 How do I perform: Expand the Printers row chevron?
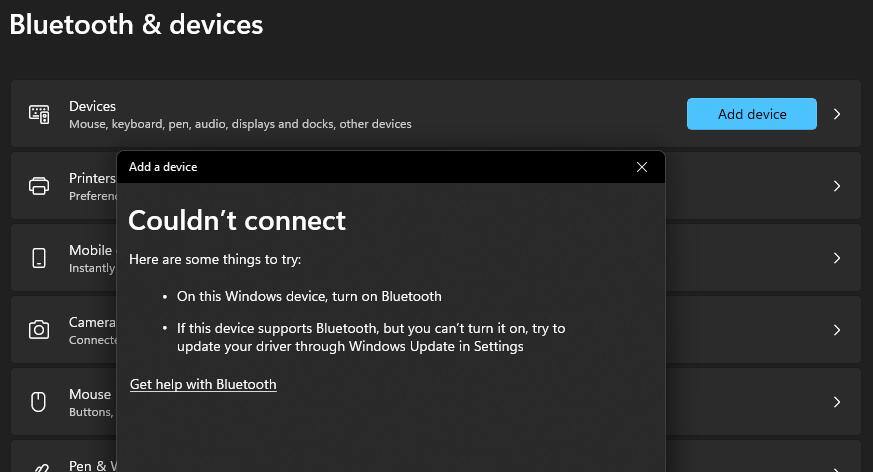837,186
